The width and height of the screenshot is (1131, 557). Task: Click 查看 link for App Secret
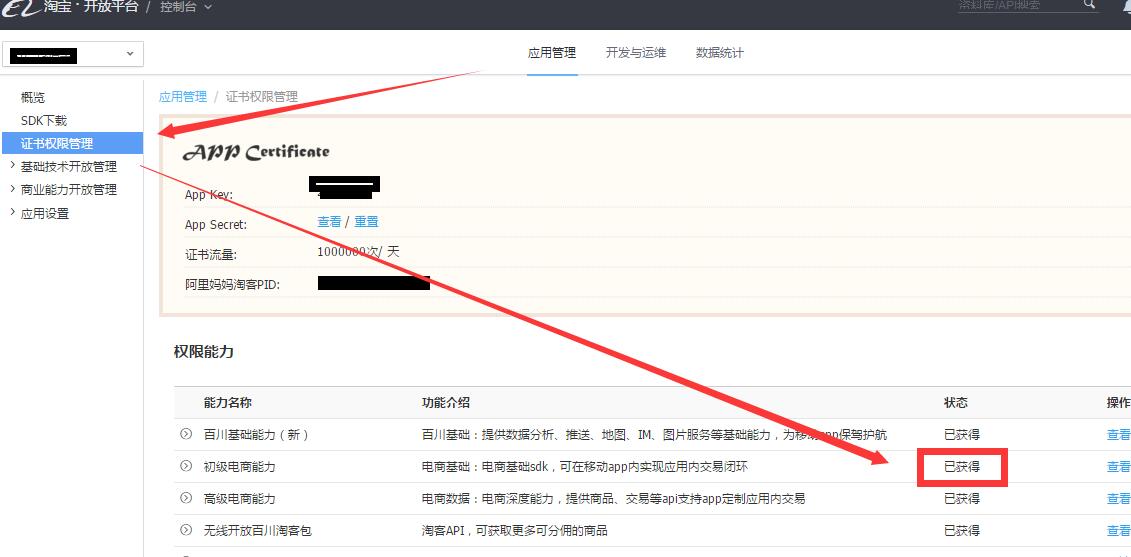[329, 222]
